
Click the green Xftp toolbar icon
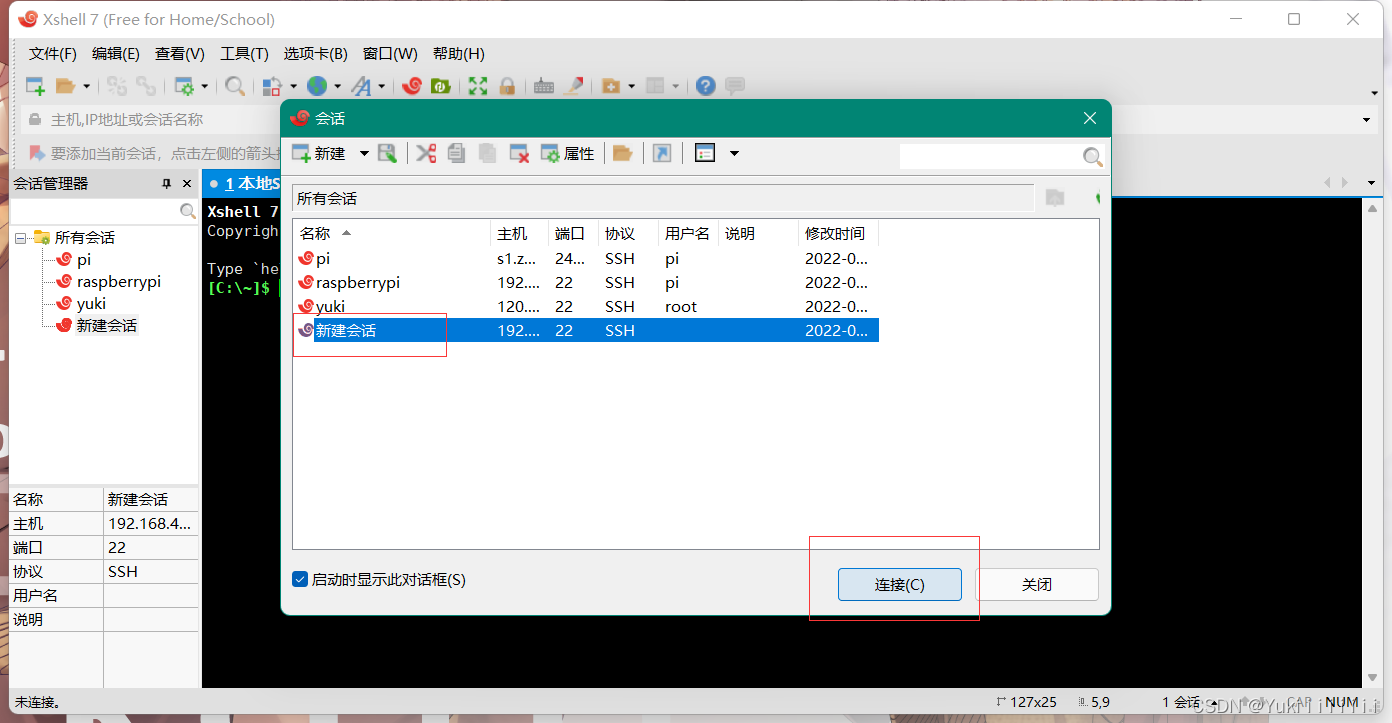point(440,86)
